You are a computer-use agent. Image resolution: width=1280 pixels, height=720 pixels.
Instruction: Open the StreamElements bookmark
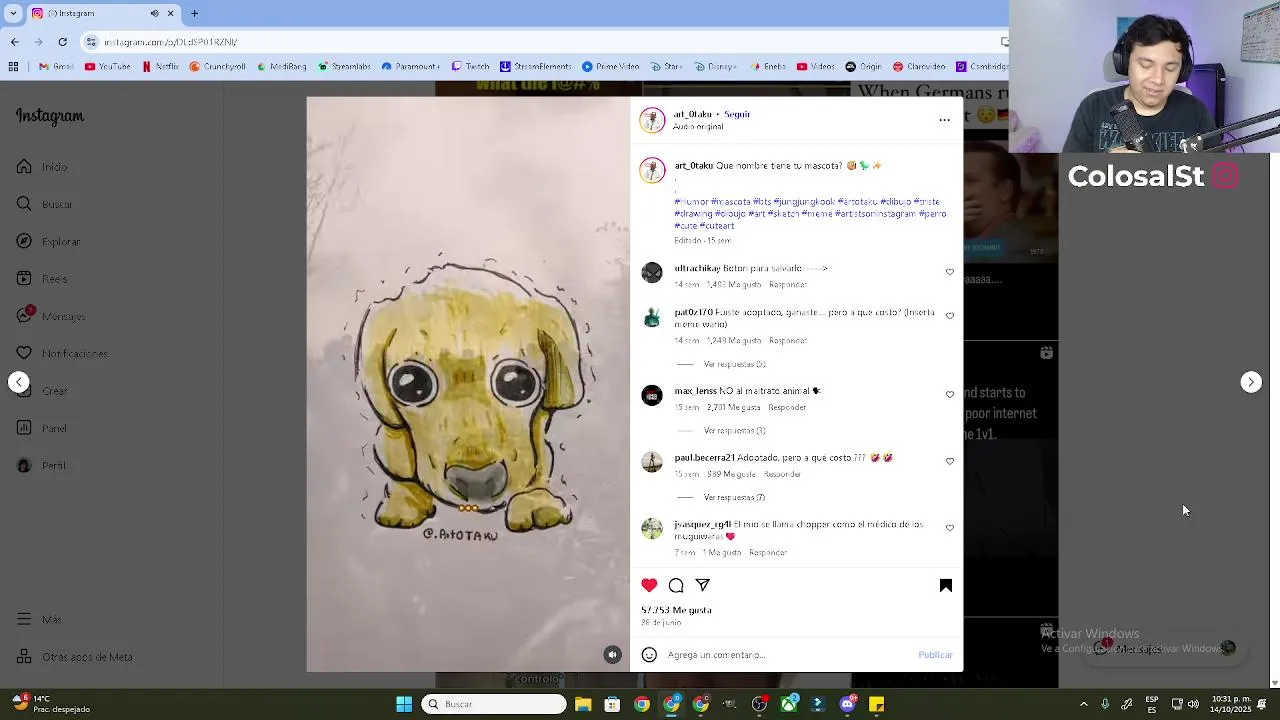(x=536, y=67)
